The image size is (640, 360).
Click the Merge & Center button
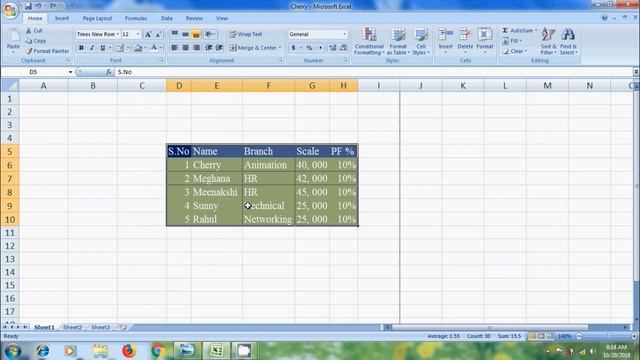pyautogui.click(x=255, y=48)
